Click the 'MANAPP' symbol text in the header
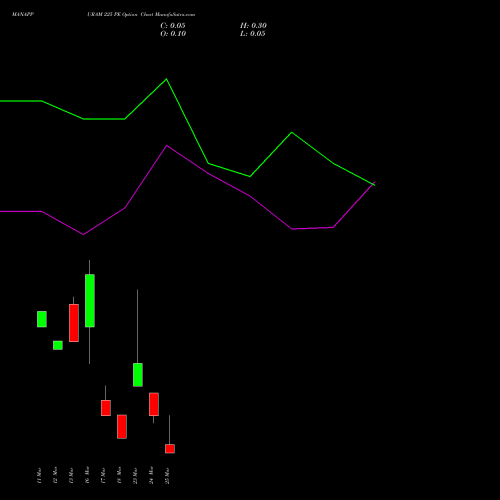 point(23,14)
